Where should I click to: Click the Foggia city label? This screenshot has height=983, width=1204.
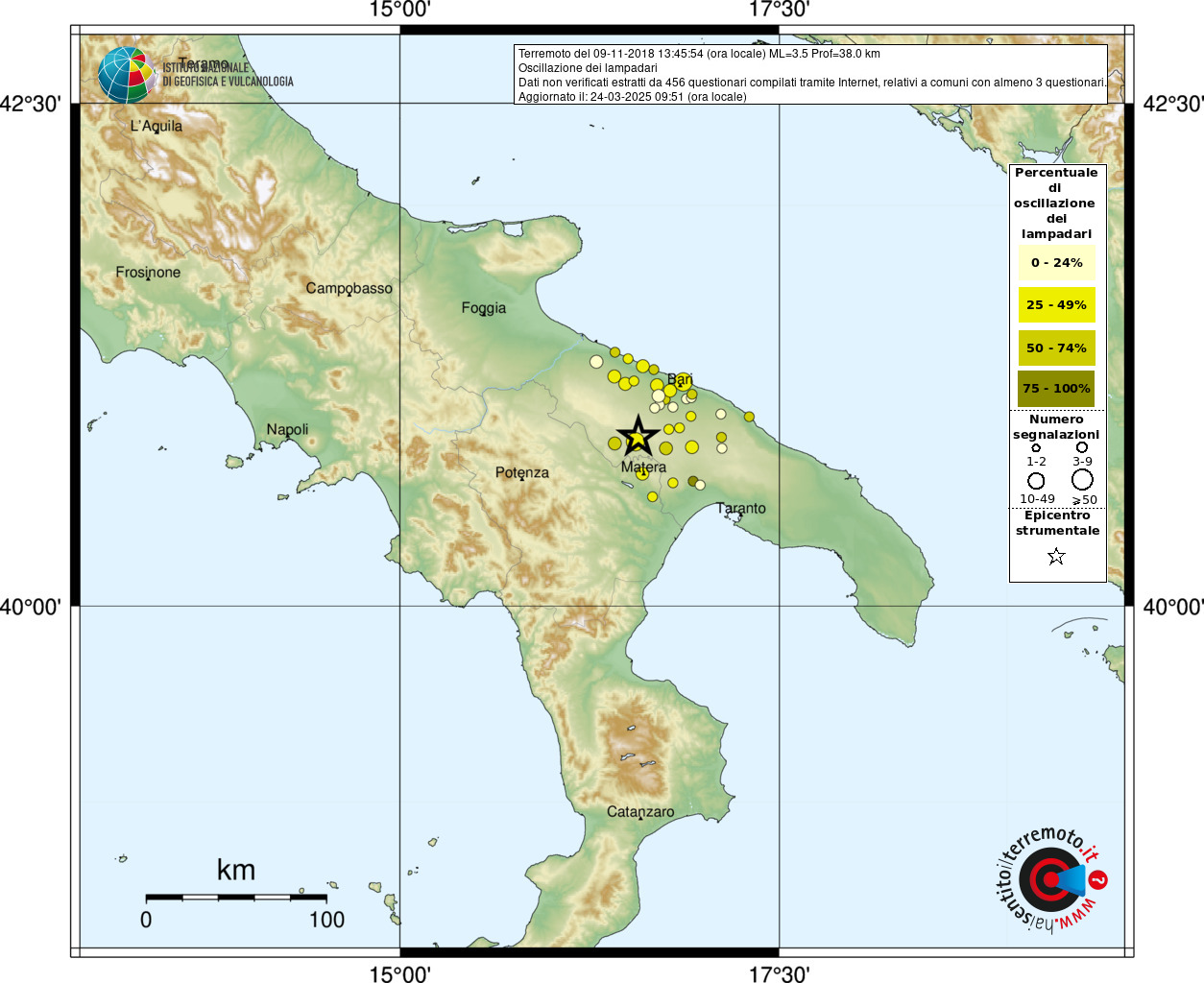(483, 308)
